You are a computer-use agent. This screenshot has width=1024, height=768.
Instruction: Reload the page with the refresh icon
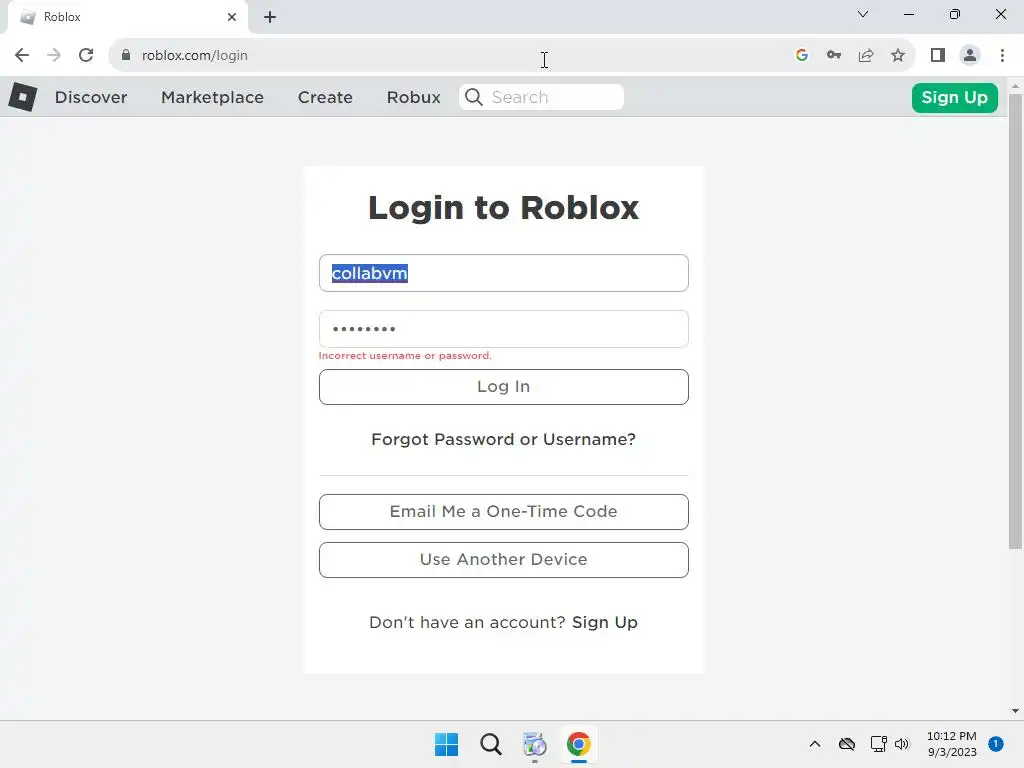tap(86, 55)
